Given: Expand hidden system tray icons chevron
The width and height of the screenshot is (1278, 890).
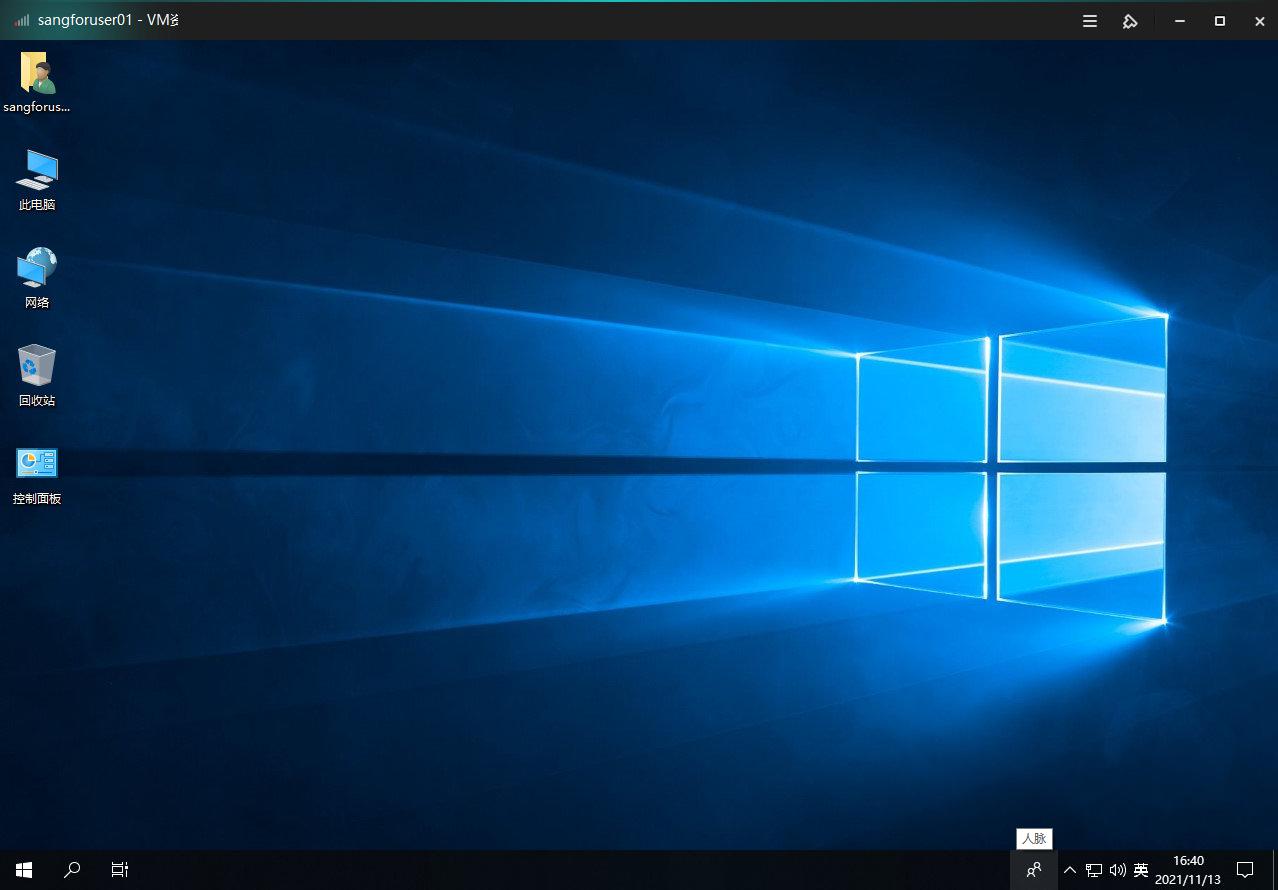Looking at the screenshot, I should 1070,870.
